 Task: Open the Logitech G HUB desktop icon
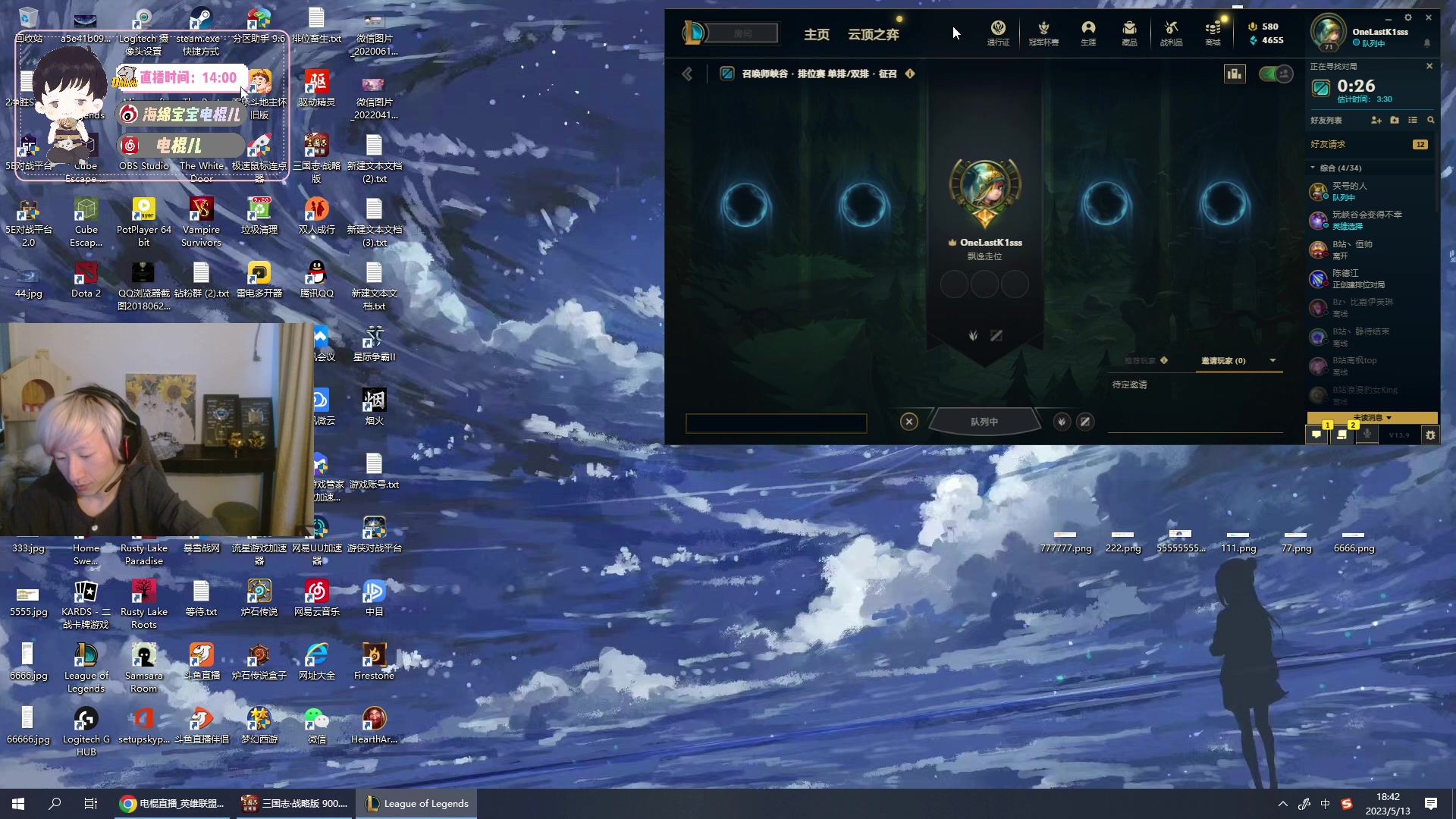click(x=86, y=731)
